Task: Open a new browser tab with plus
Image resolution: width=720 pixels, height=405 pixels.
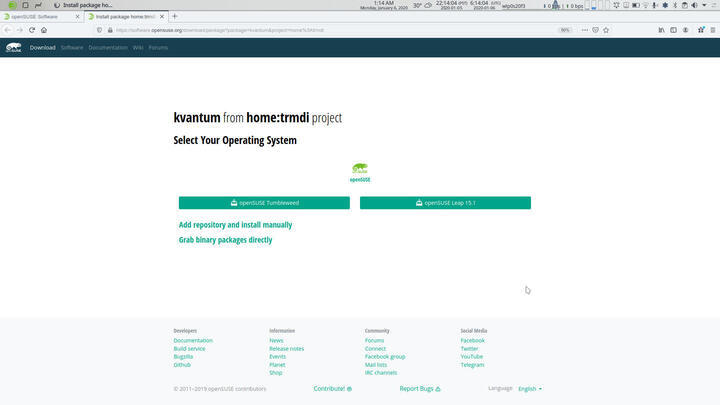Action: coord(174,16)
